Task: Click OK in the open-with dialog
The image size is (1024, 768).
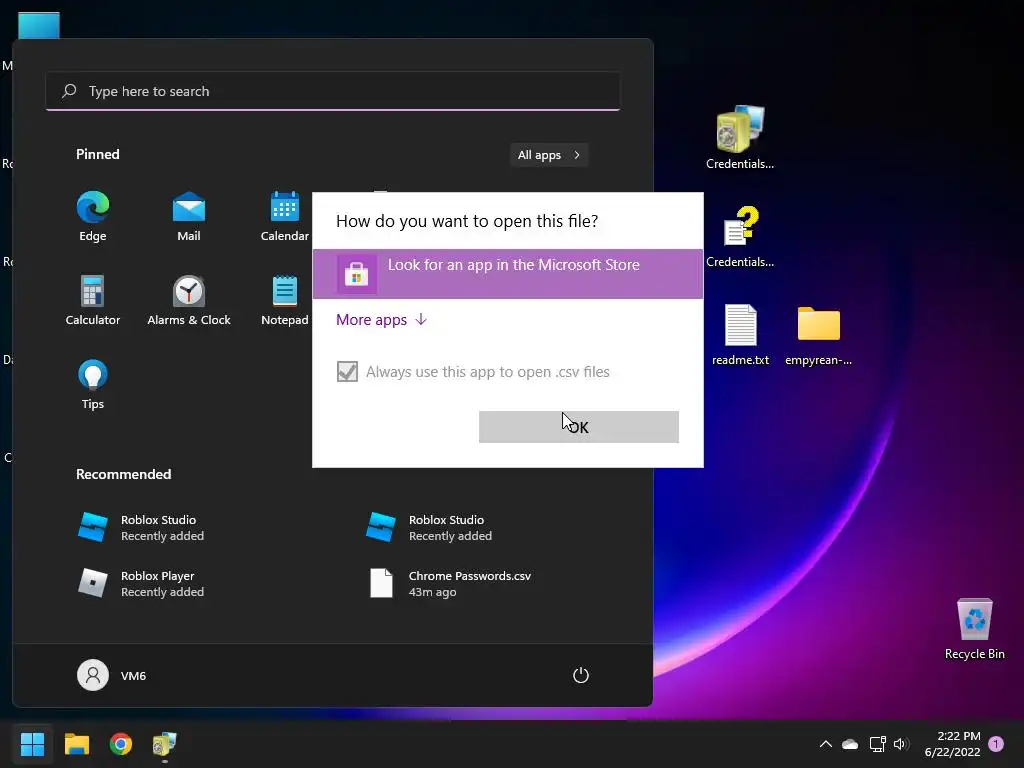Action: 579,427
